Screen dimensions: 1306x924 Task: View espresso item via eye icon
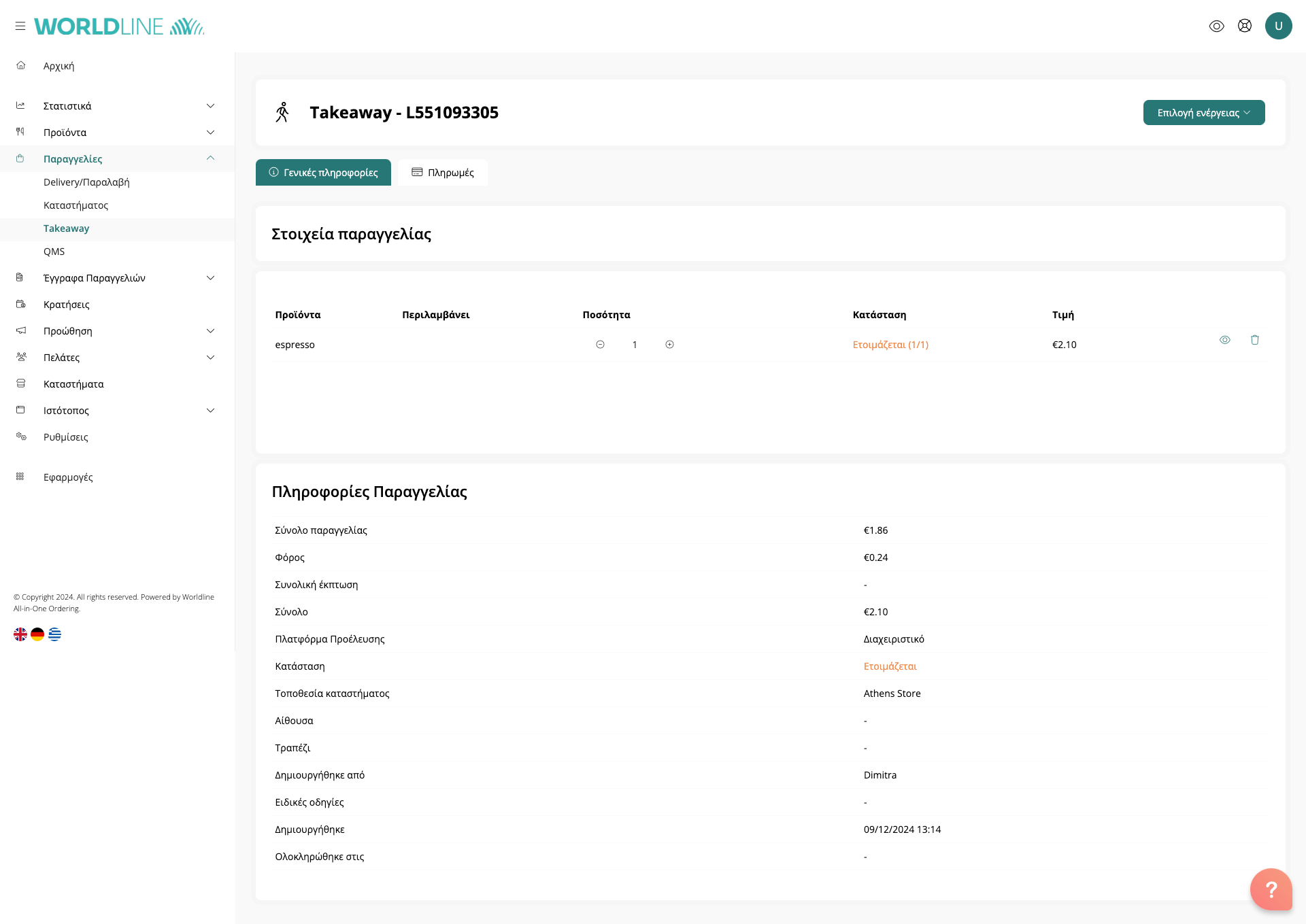tap(1225, 340)
